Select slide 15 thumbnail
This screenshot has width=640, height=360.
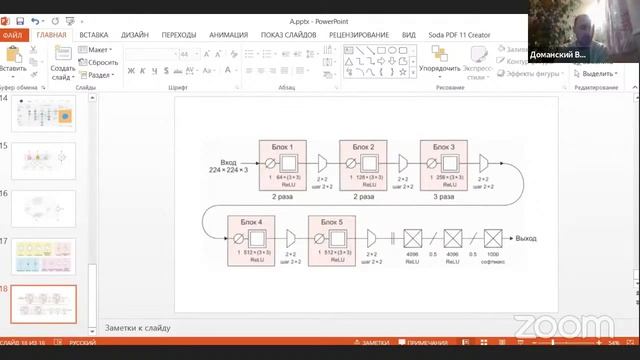pos(44,161)
